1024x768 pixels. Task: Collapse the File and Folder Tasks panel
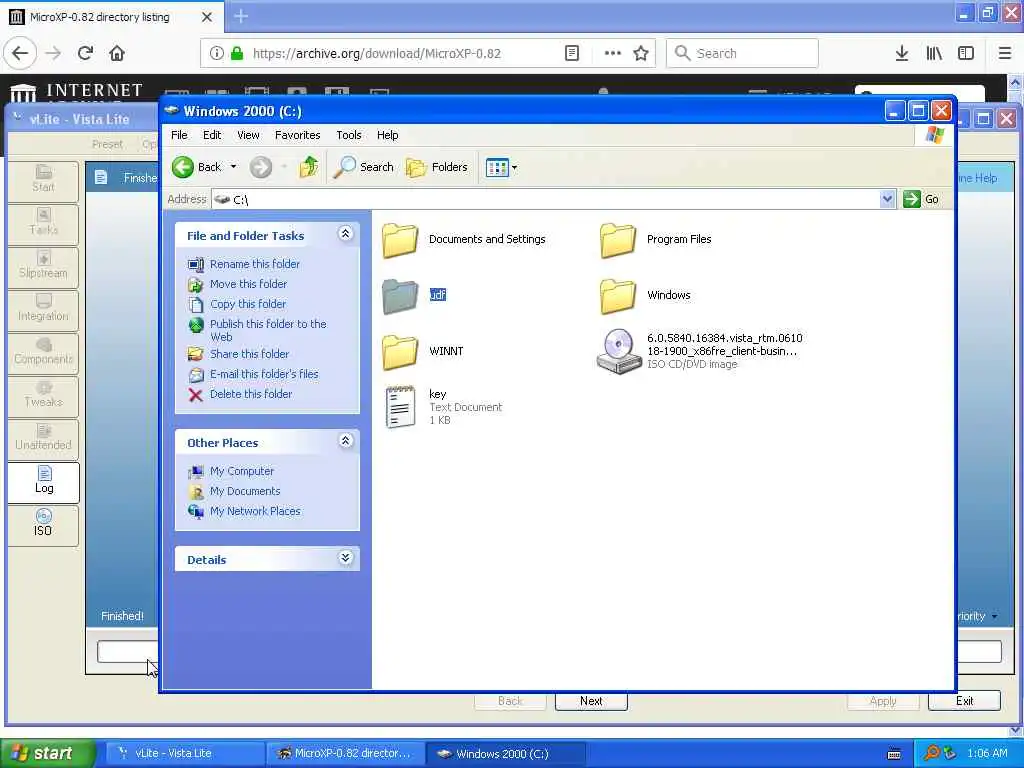tap(345, 234)
